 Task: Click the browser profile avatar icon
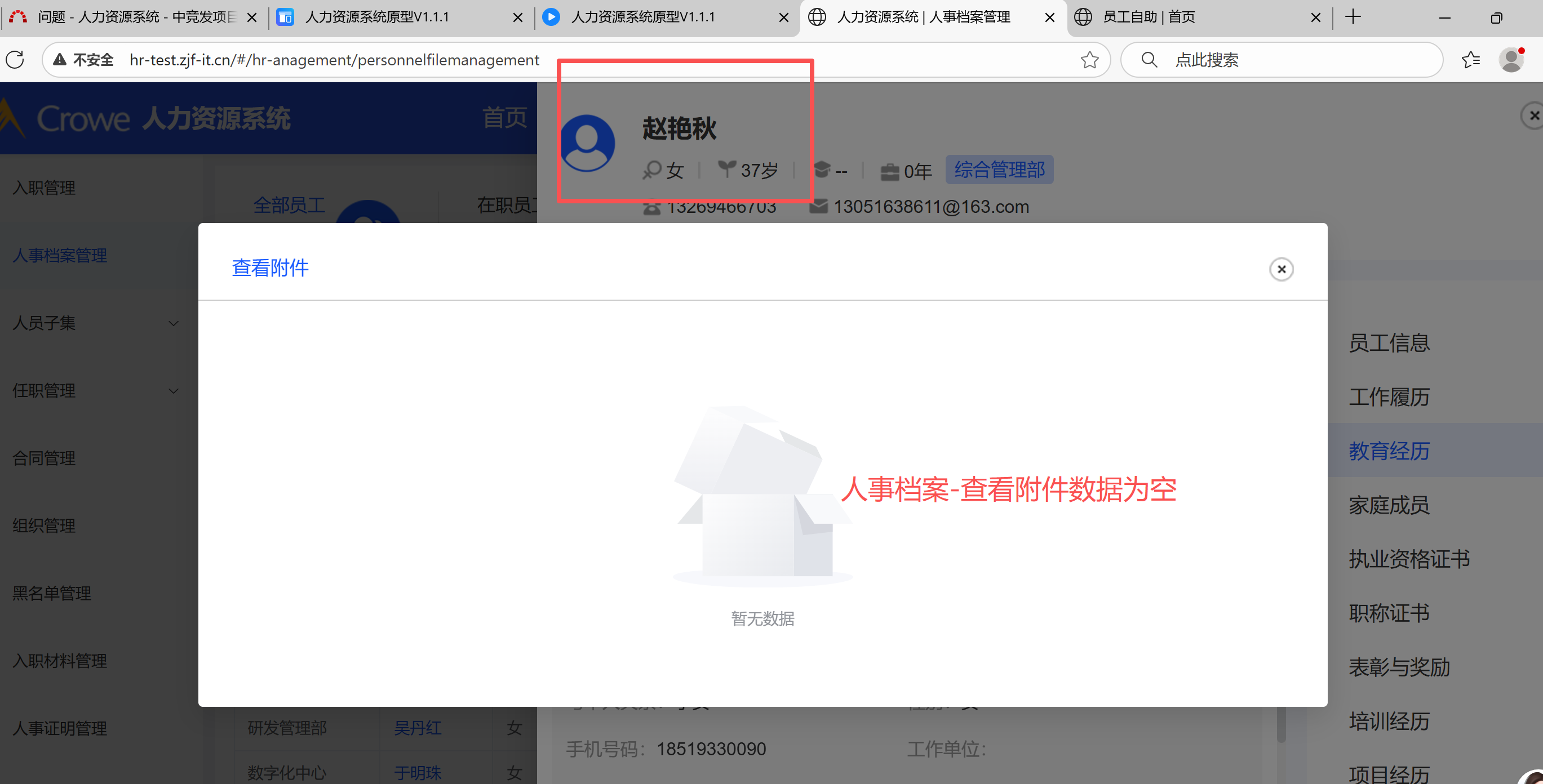coord(1511,60)
